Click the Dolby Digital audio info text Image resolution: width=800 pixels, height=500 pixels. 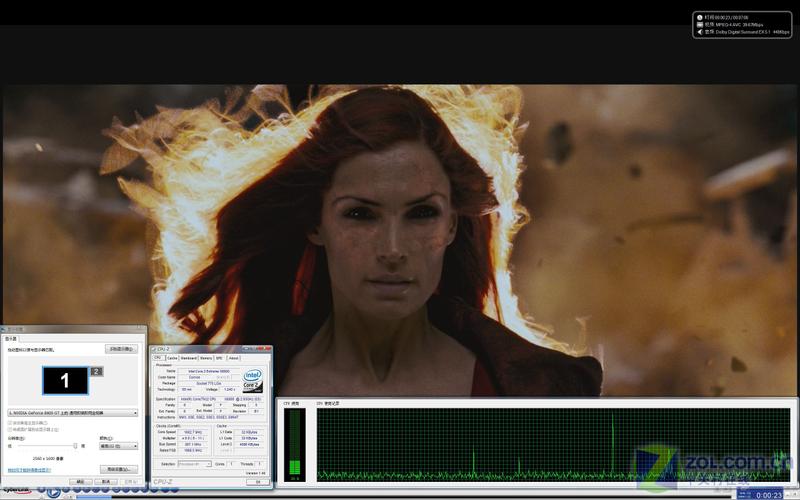point(753,32)
